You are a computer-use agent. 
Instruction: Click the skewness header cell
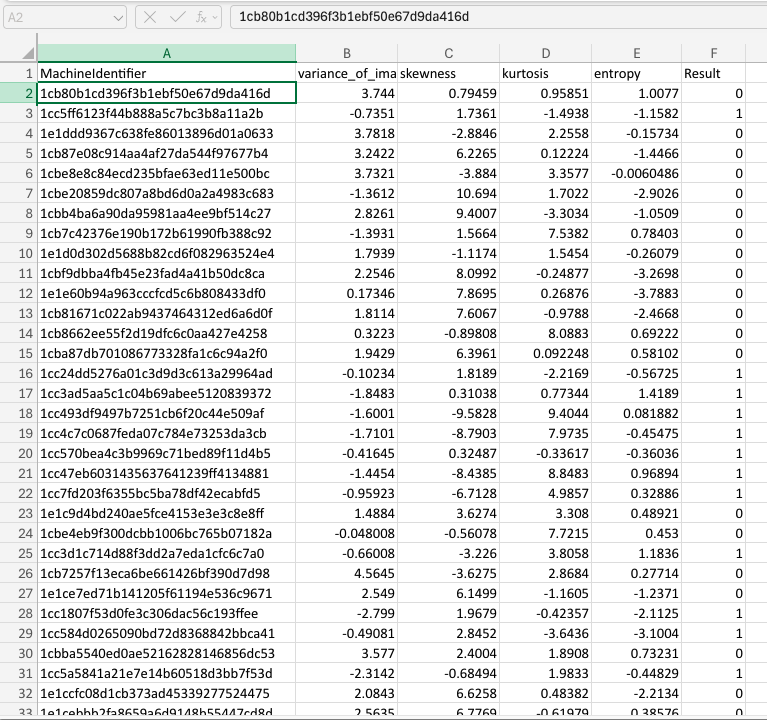click(447, 74)
